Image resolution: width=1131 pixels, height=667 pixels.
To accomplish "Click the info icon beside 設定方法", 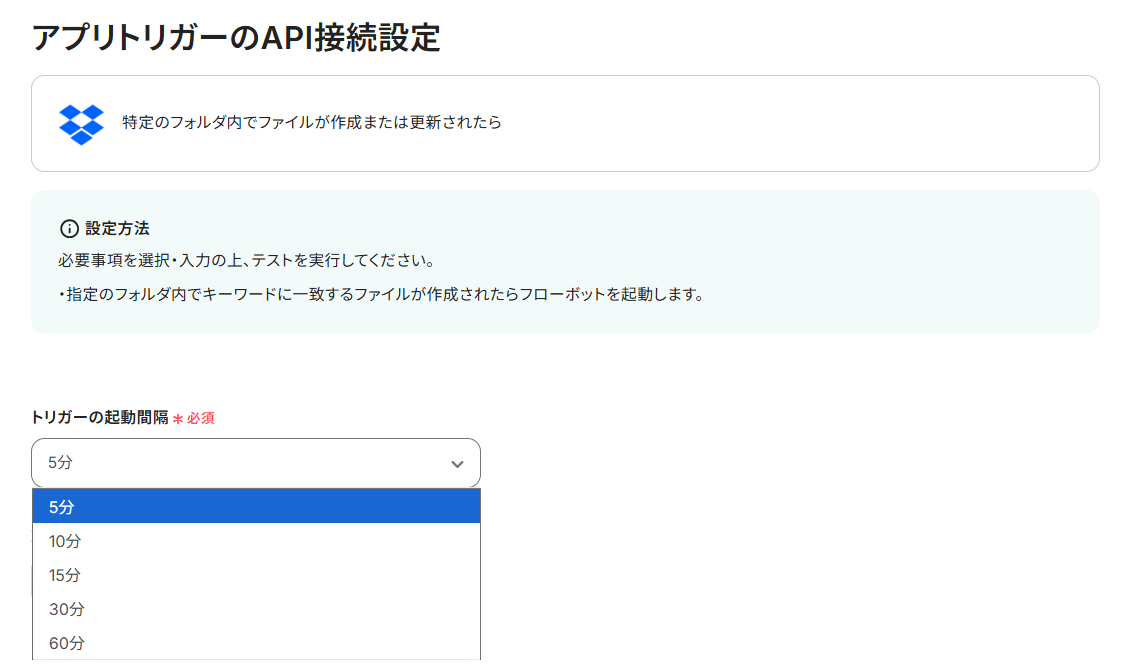I will (69, 229).
